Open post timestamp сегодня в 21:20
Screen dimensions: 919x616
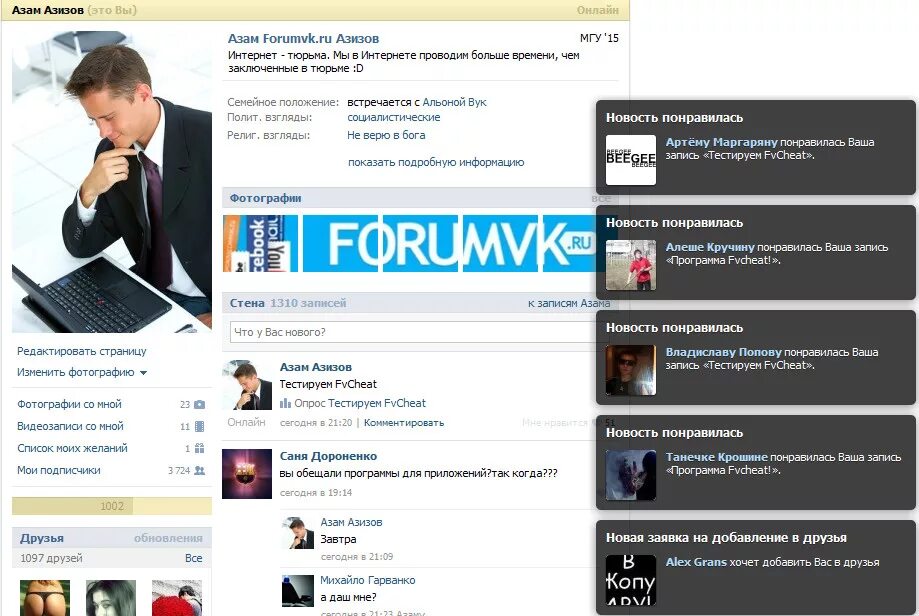[x=316, y=423]
